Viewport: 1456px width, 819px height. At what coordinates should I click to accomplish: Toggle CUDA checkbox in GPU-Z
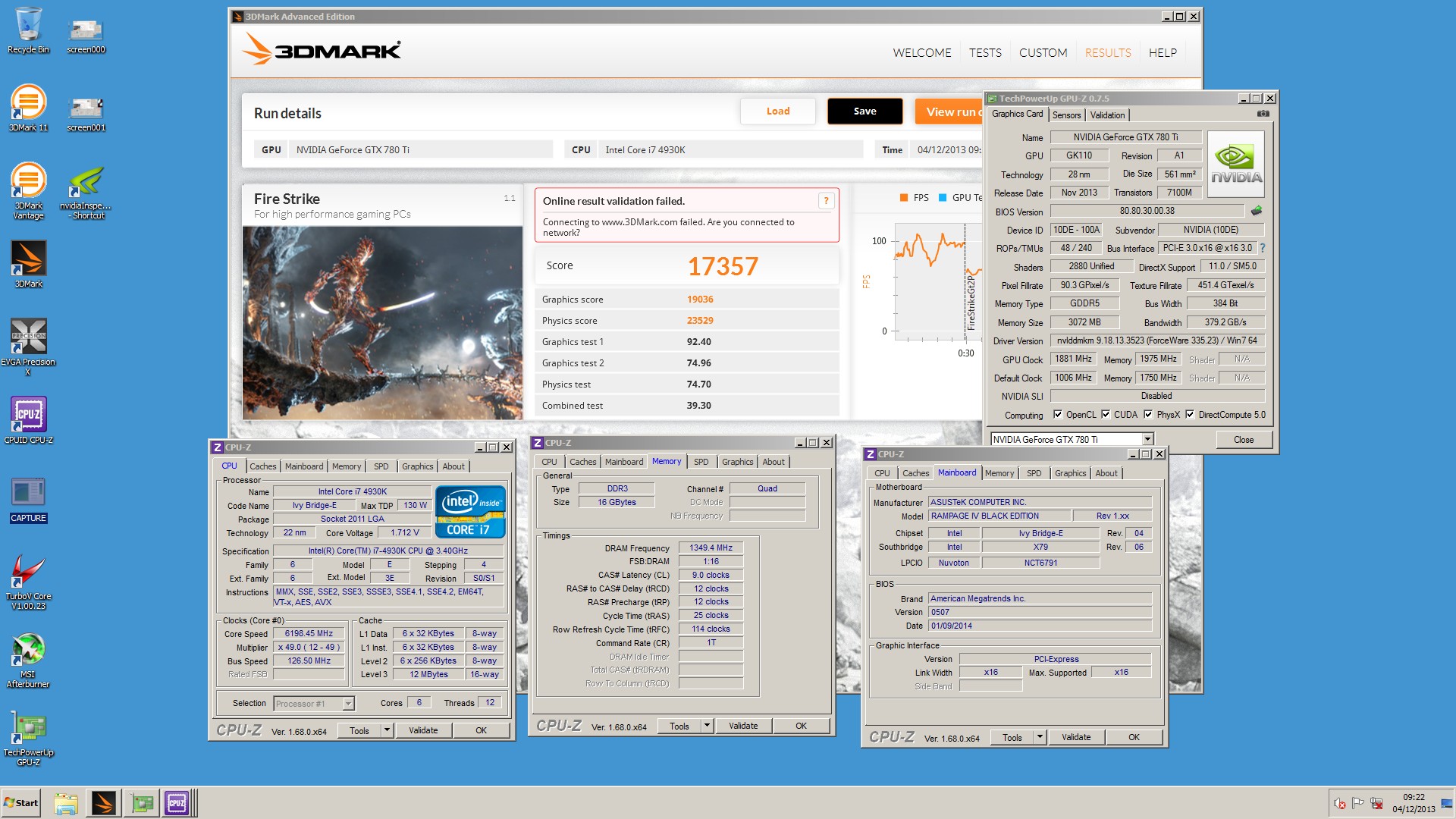point(1106,415)
